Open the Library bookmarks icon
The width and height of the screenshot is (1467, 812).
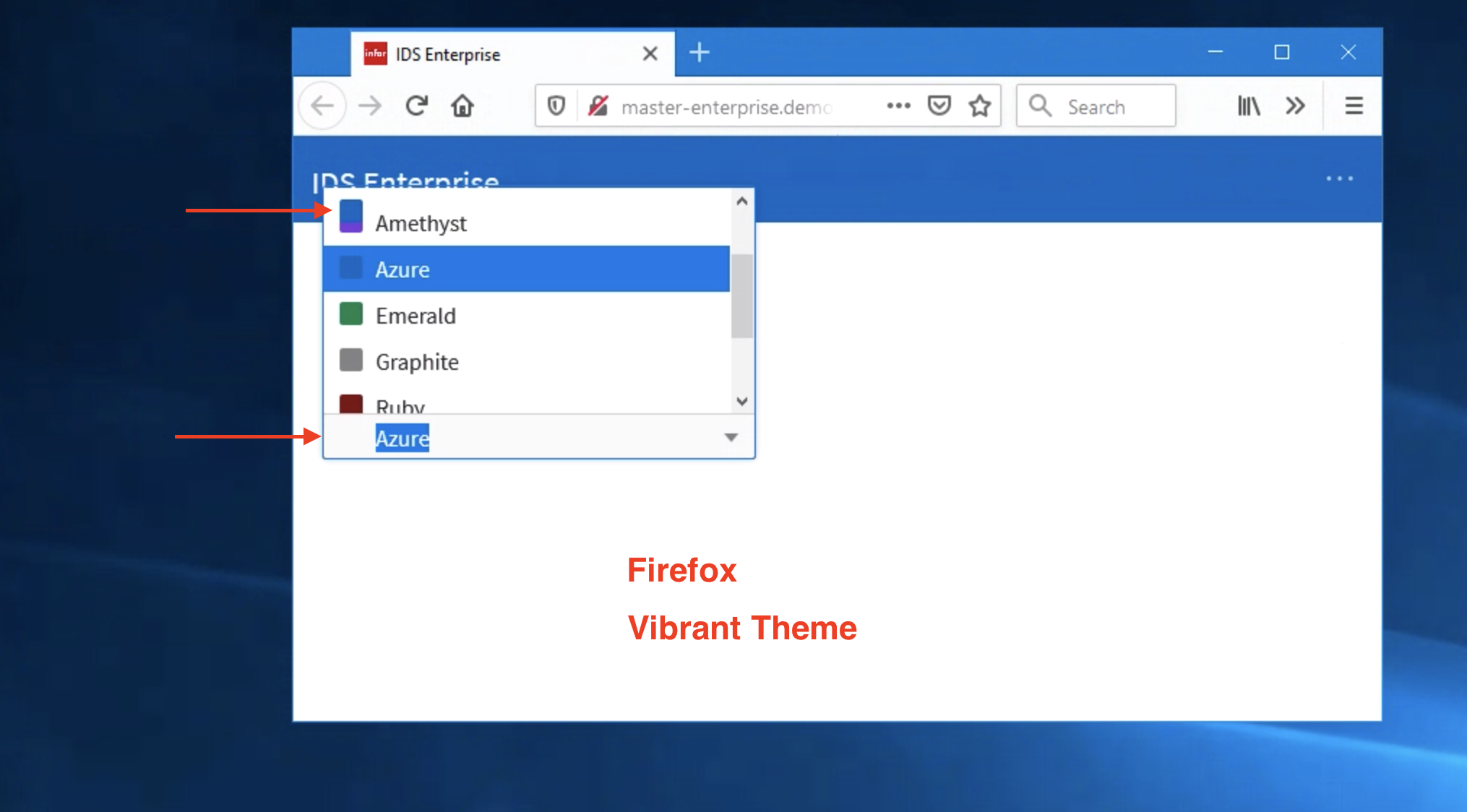click(1248, 106)
